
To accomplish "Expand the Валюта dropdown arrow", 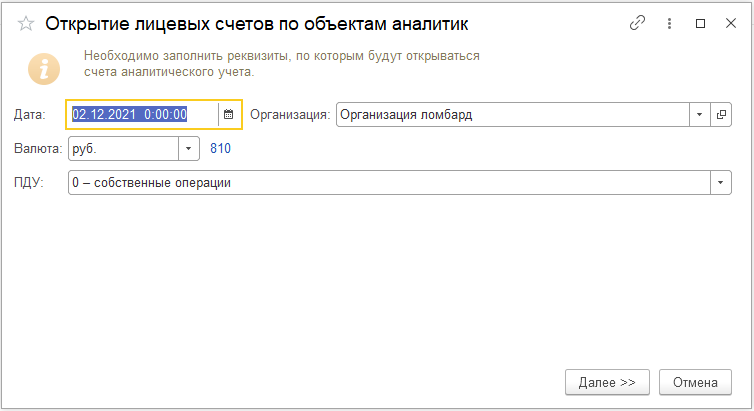I will (189, 149).
